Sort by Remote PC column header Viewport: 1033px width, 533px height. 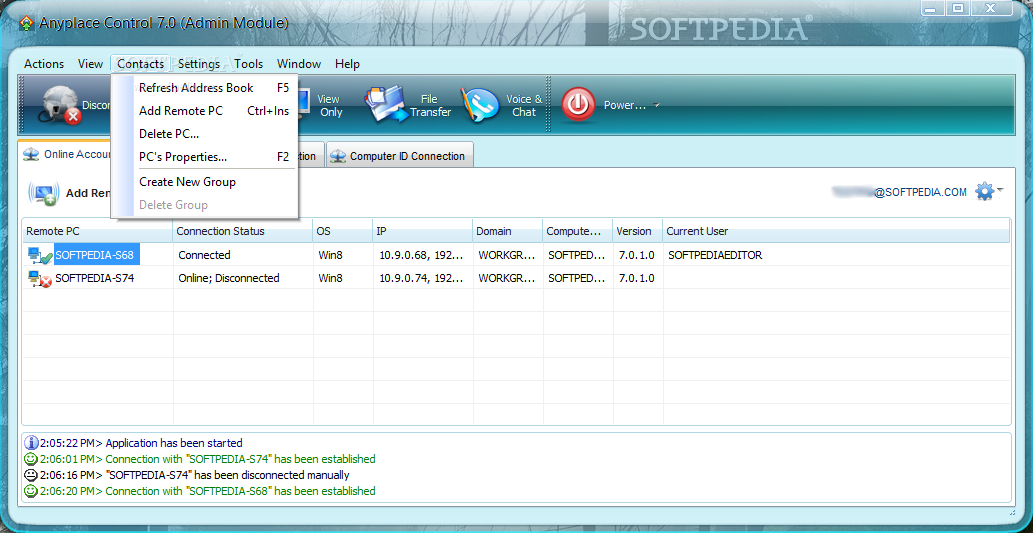click(x=98, y=231)
